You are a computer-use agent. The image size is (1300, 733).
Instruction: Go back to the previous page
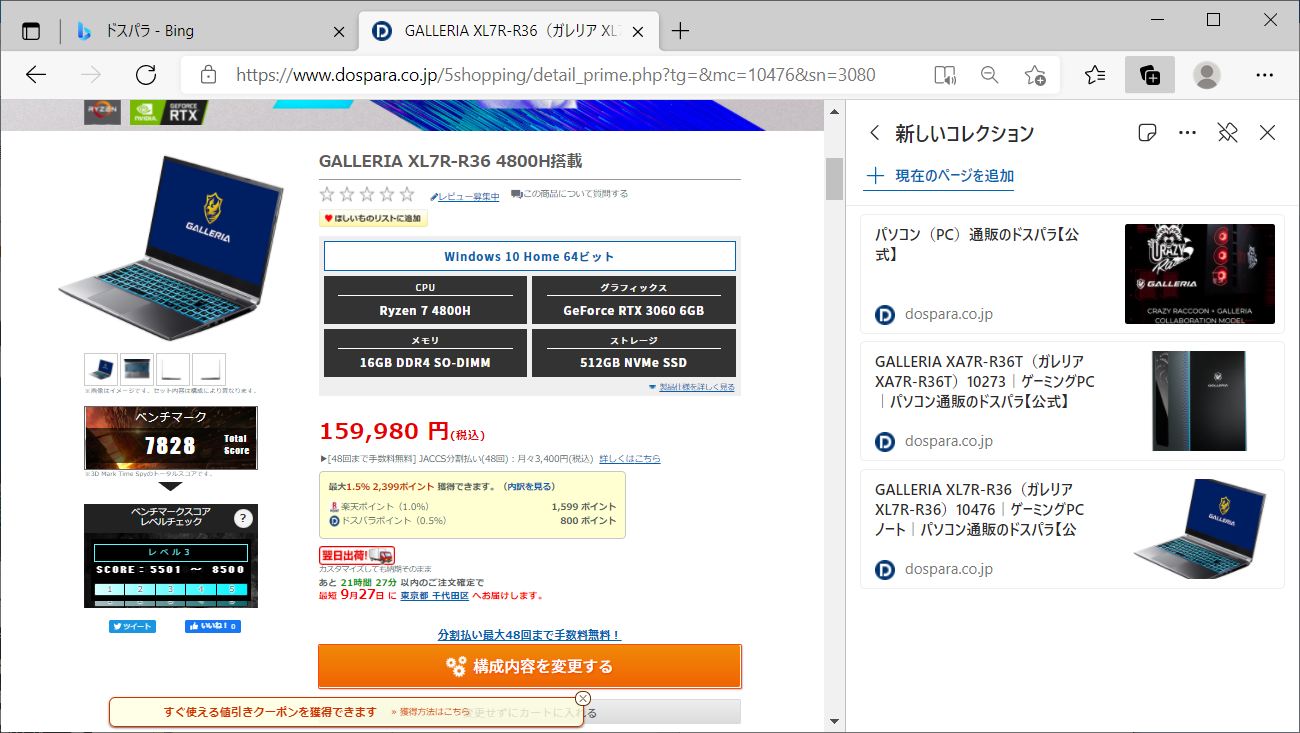(x=36, y=75)
